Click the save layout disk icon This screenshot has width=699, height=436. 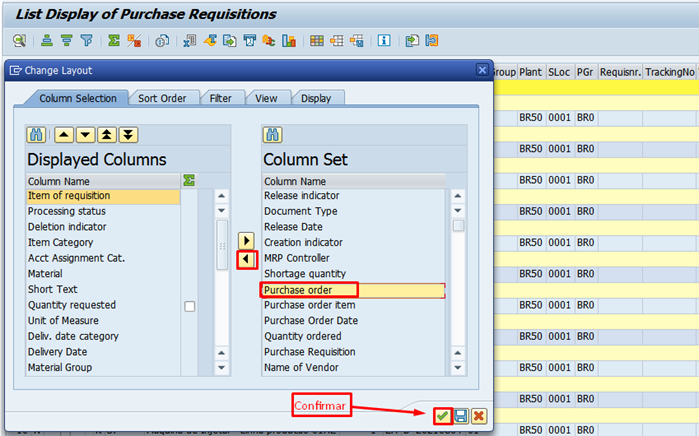pyautogui.click(x=461, y=416)
